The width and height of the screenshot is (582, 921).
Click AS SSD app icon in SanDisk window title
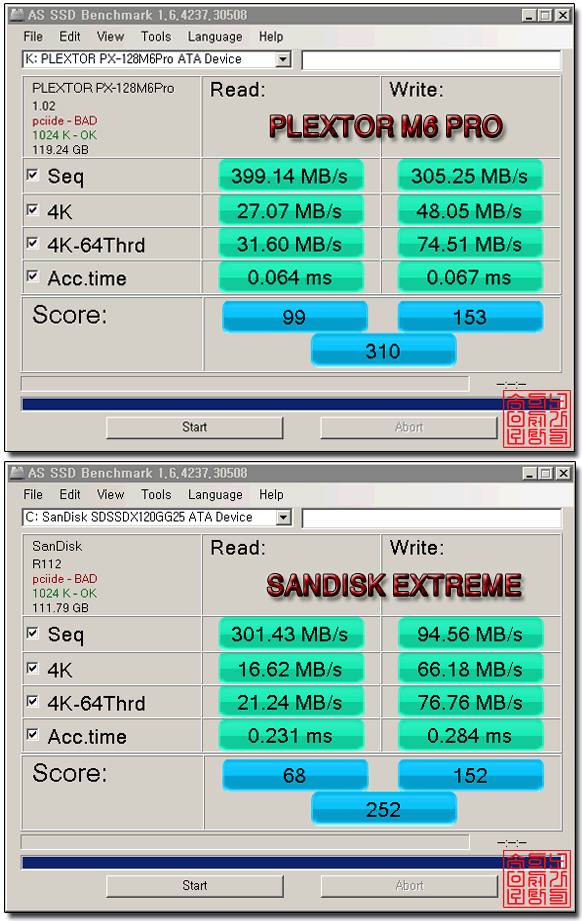click(x=17, y=473)
